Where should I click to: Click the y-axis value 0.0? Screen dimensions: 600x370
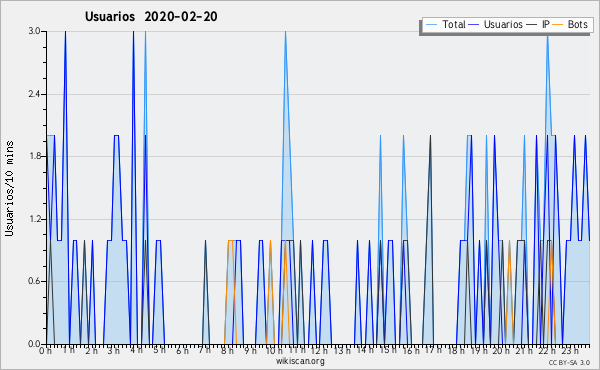tap(34, 344)
